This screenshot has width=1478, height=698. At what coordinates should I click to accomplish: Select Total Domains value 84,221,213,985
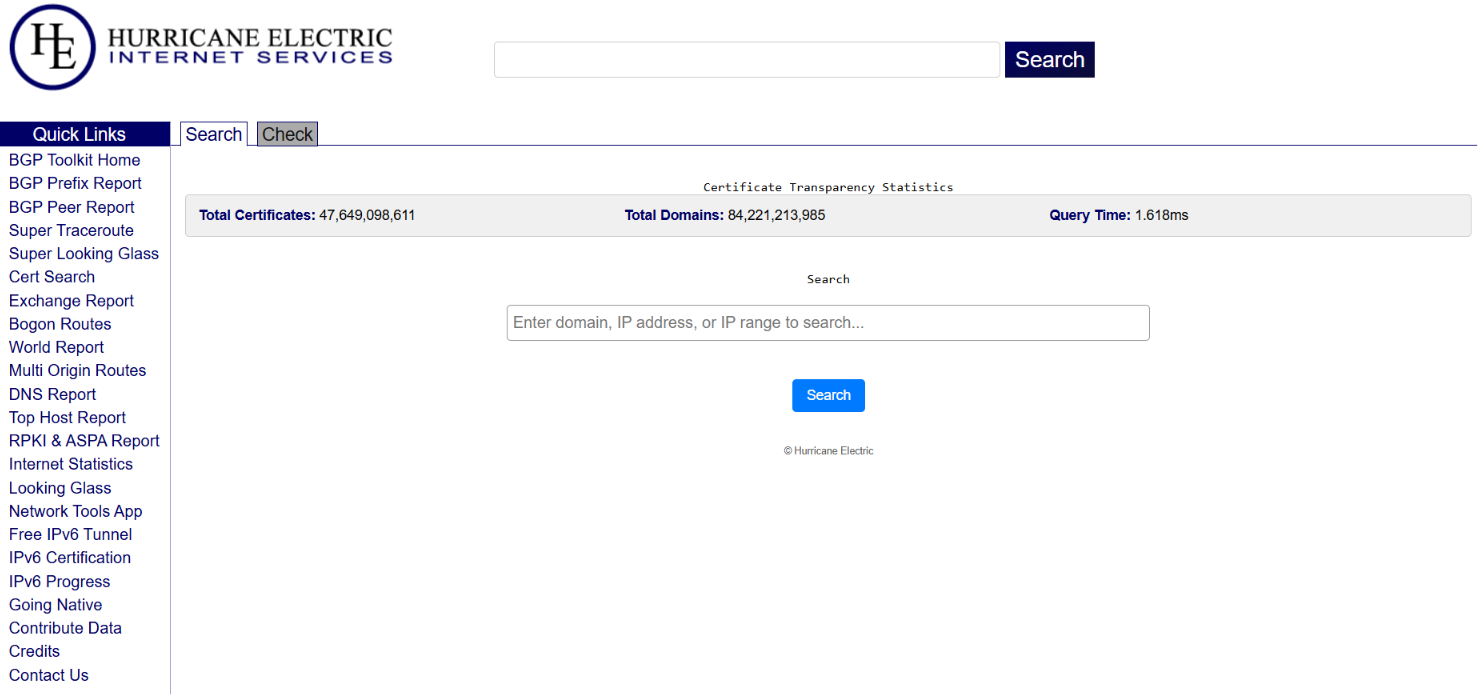[x=776, y=215]
